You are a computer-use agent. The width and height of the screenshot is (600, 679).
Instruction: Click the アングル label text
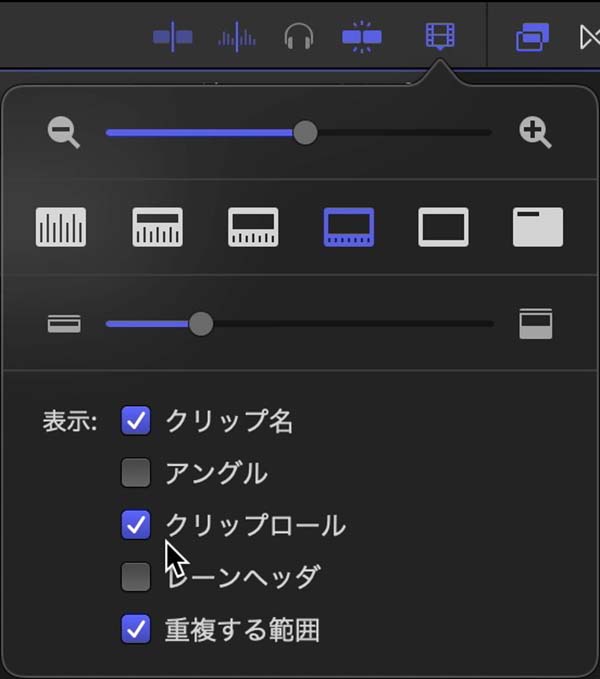coord(216,473)
